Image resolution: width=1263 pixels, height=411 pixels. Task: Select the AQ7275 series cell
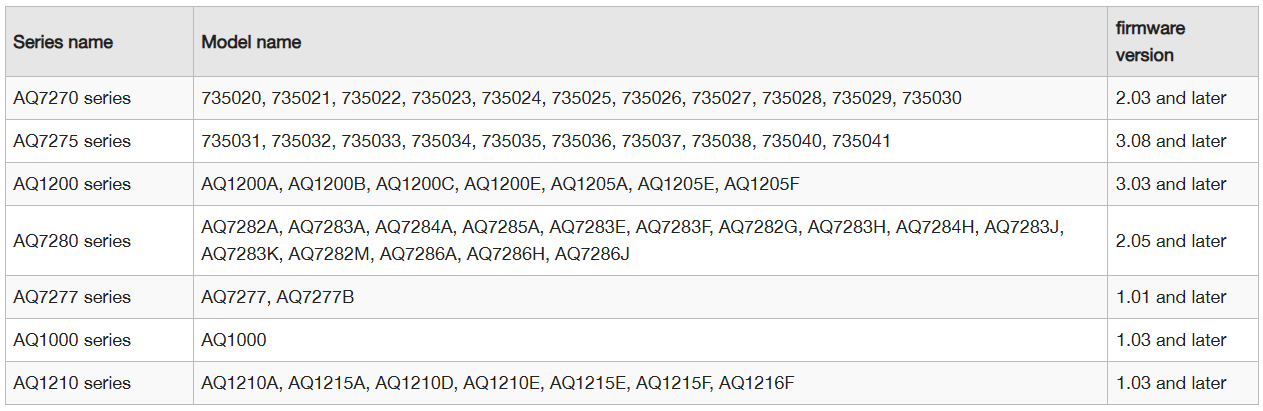tap(72, 141)
